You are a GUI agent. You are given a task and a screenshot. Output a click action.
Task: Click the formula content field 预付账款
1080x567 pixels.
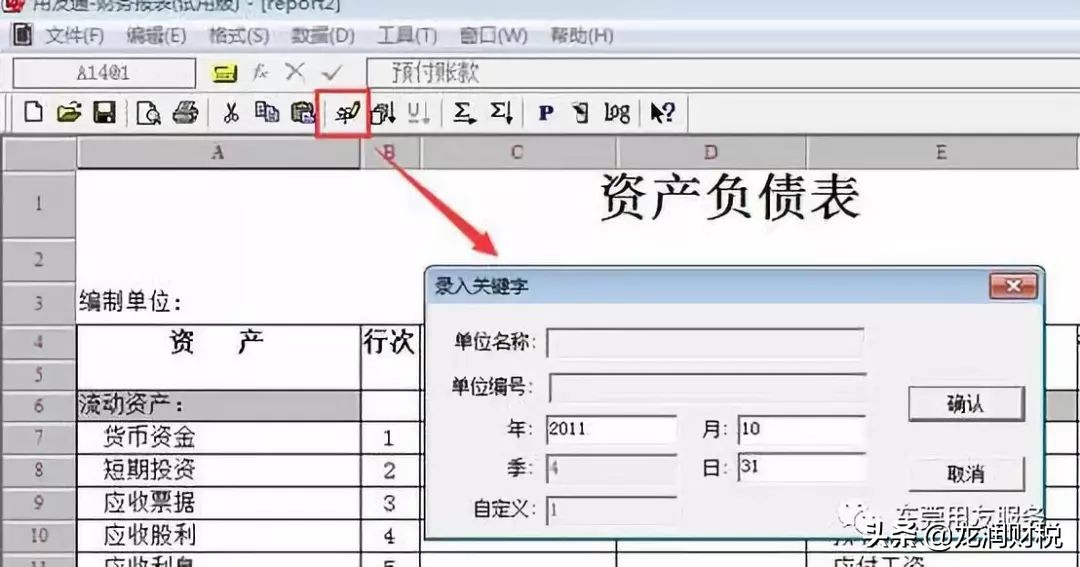(723, 72)
